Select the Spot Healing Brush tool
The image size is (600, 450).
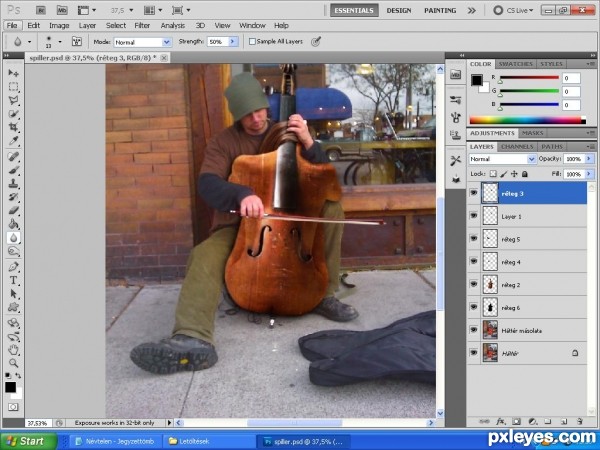pyautogui.click(x=13, y=157)
